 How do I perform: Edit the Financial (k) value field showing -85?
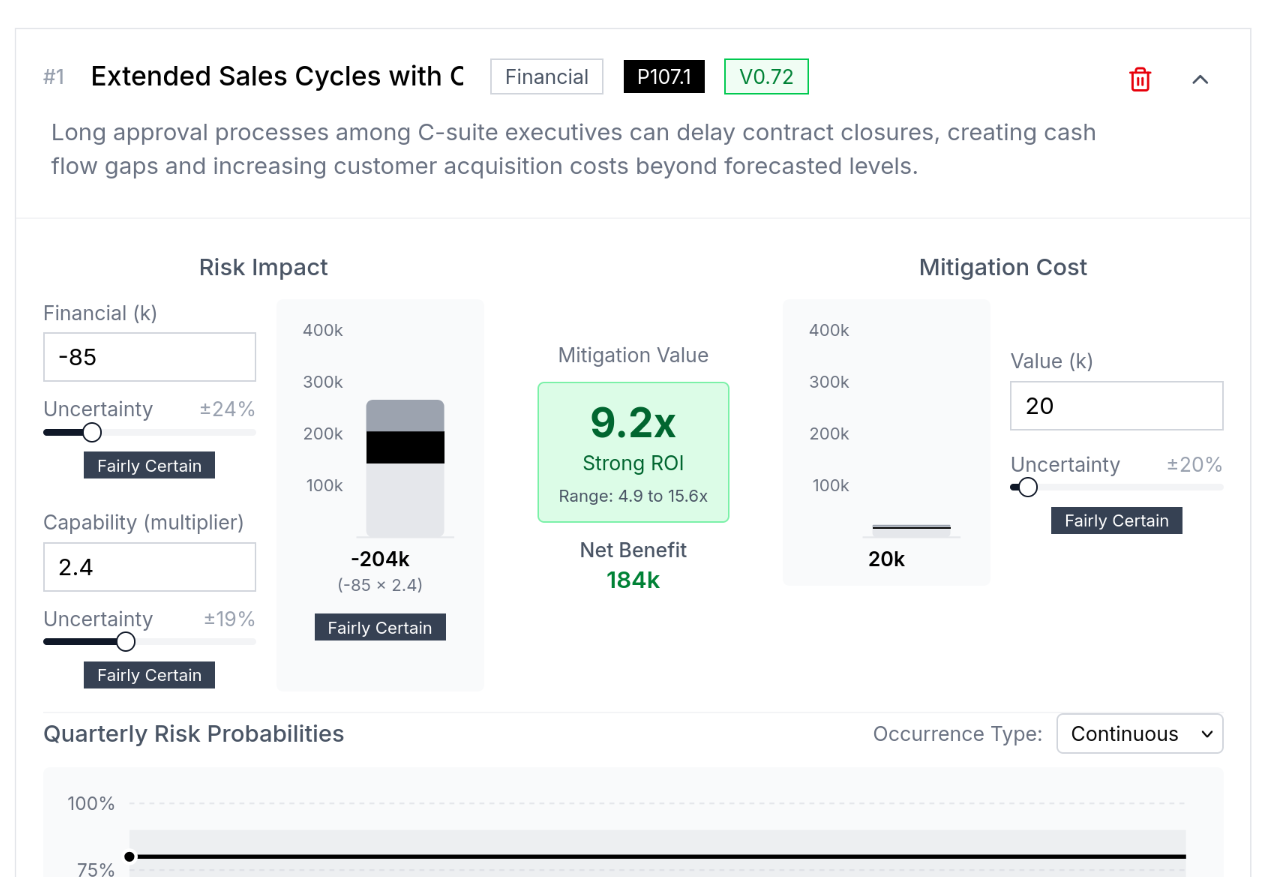(149, 357)
